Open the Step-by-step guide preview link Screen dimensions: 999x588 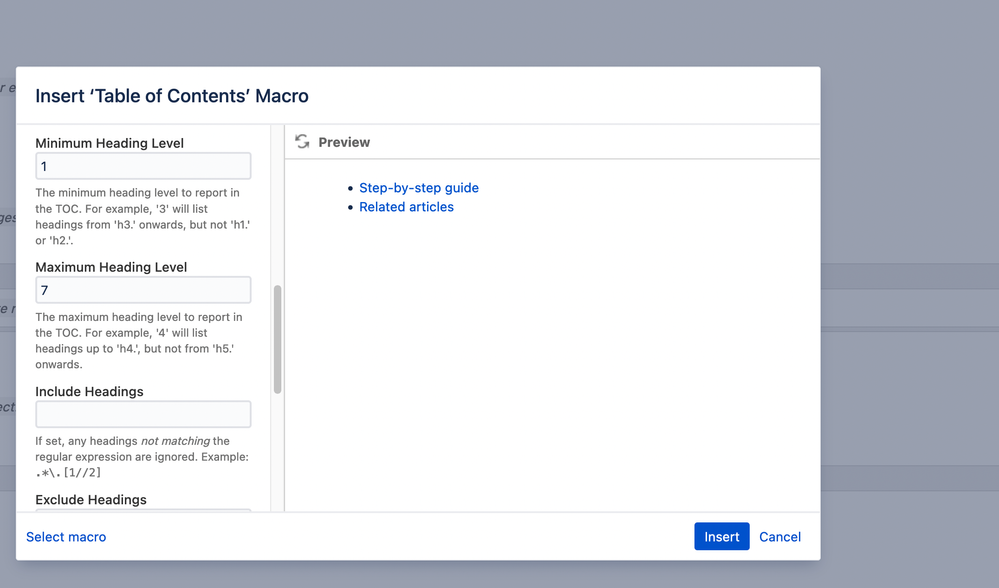(x=419, y=188)
